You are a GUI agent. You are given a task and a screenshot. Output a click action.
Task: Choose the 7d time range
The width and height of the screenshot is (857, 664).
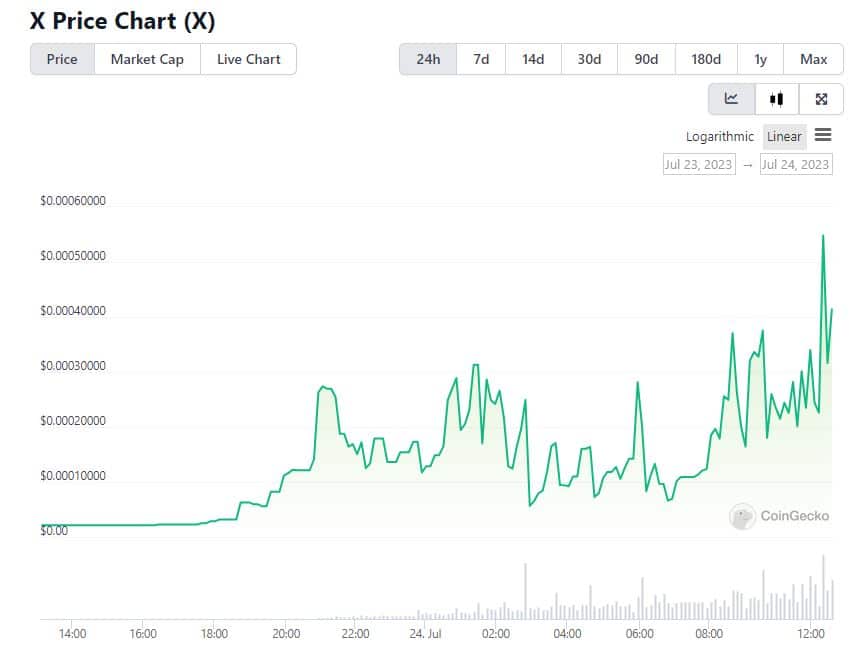pyautogui.click(x=481, y=59)
